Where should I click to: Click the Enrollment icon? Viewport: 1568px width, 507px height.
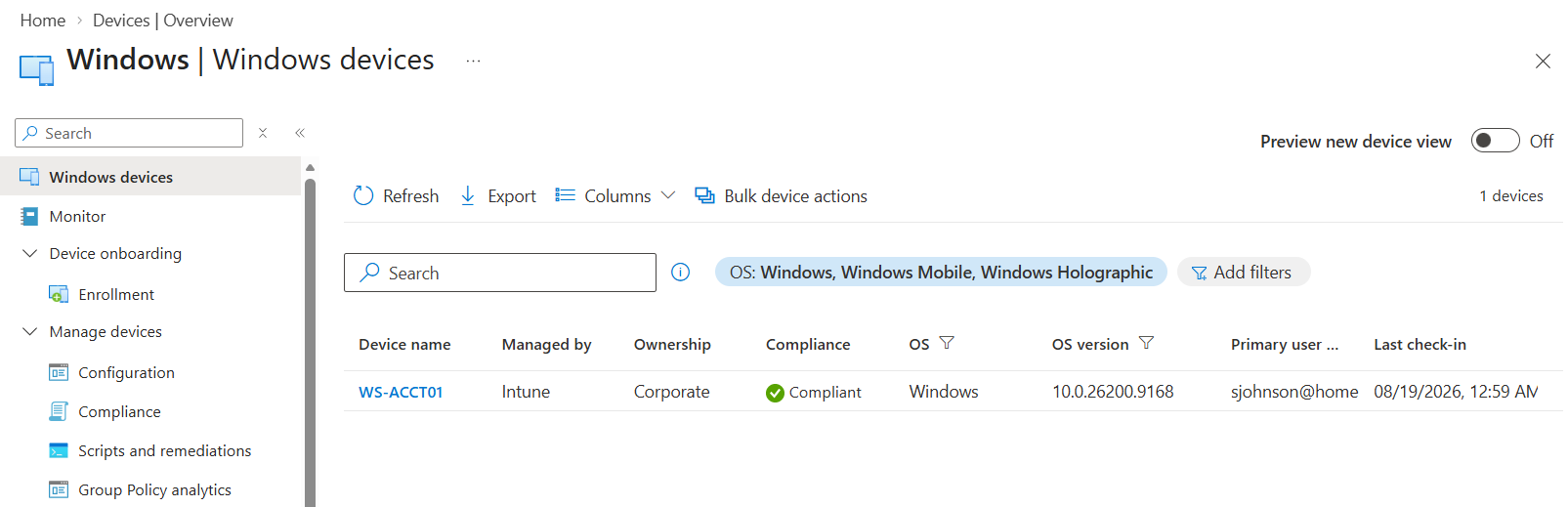click(59, 294)
